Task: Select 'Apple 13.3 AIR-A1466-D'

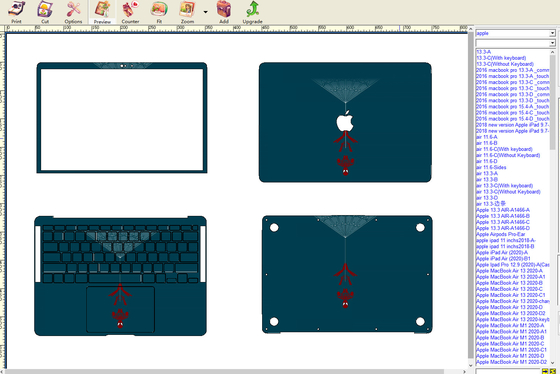Action: pos(503,228)
